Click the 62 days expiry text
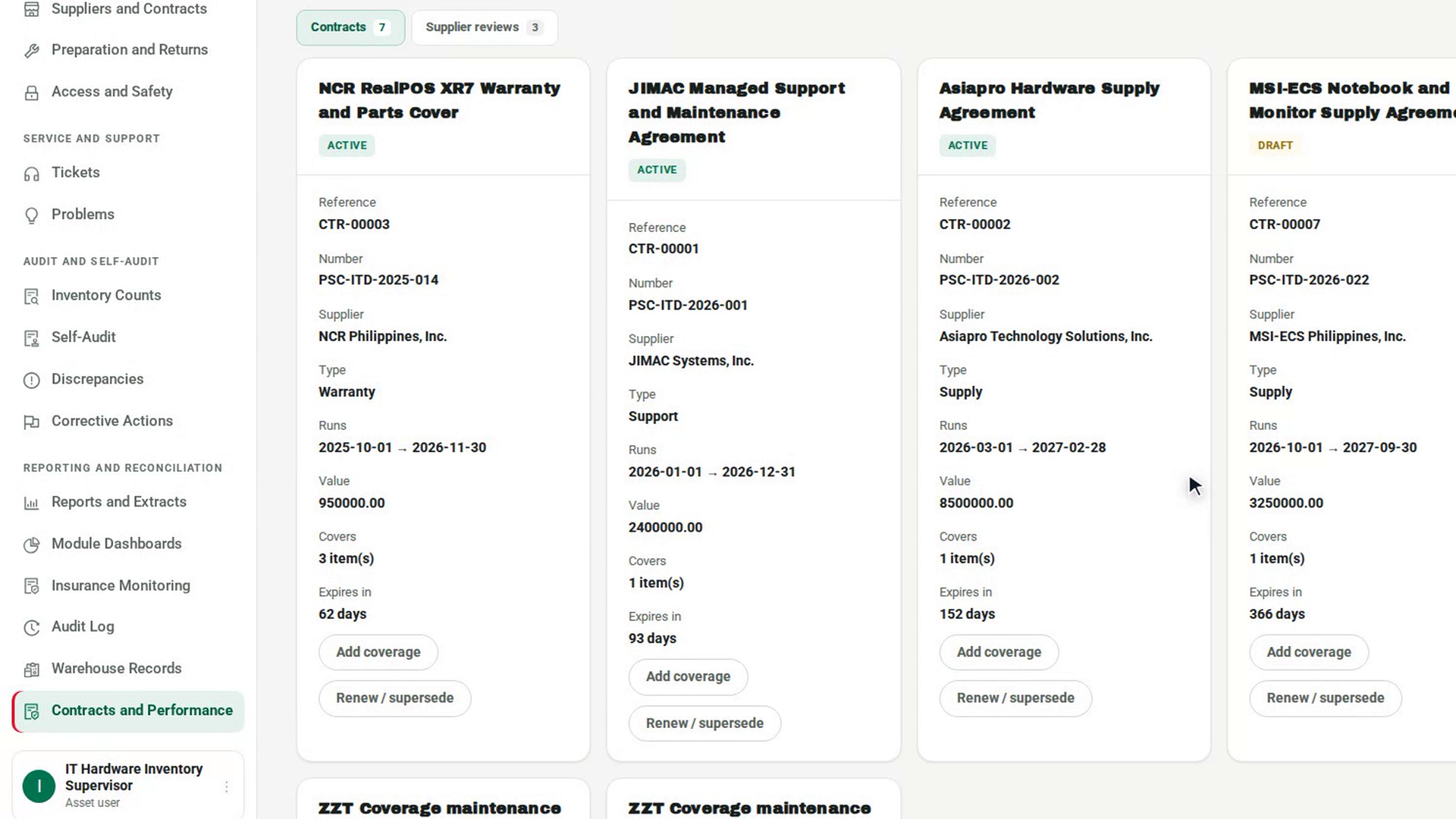The width and height of the screenshot is (1456, 819). [343, 614]
